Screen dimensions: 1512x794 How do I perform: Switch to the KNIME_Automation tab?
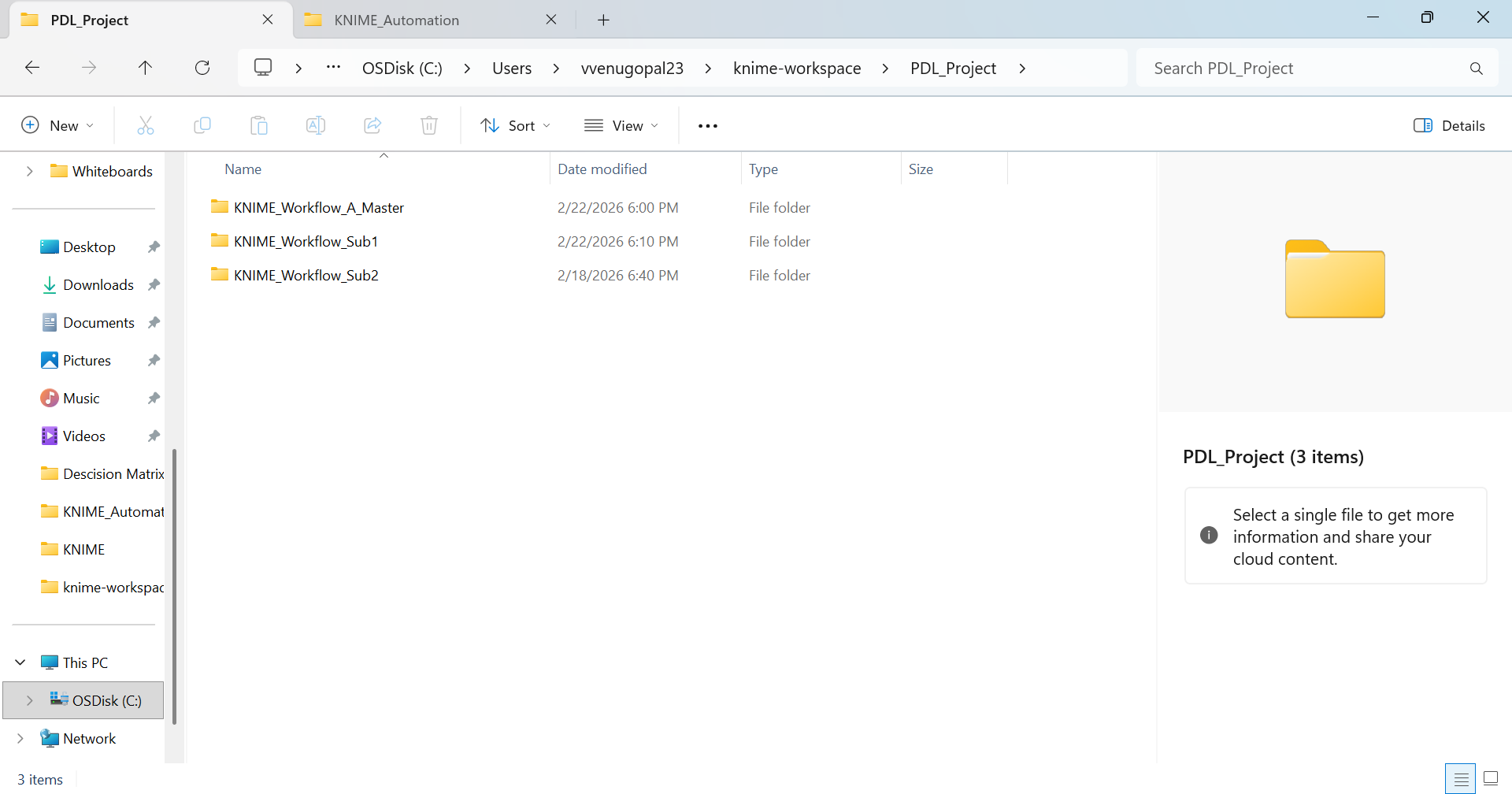(x=396, y=20)
